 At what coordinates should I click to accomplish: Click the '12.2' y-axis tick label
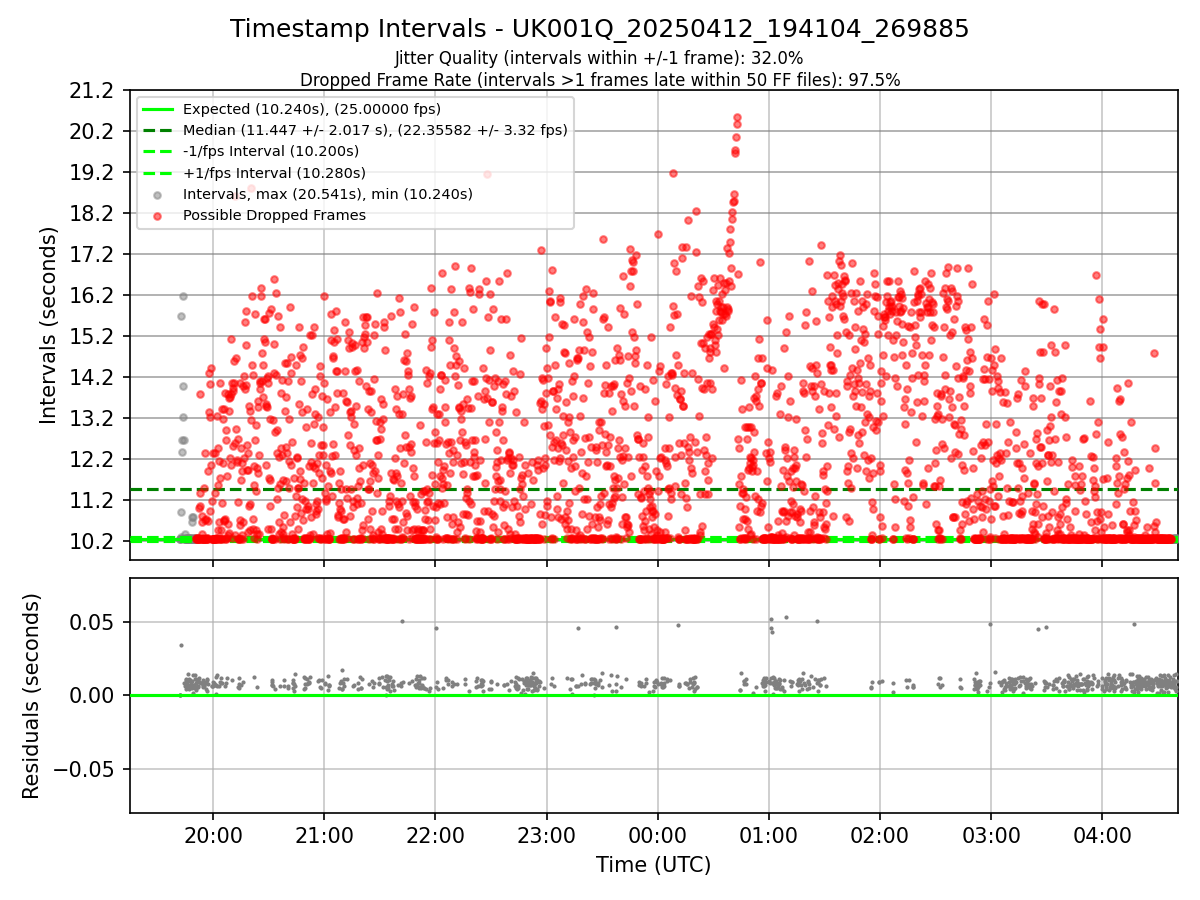click(93, 459)
